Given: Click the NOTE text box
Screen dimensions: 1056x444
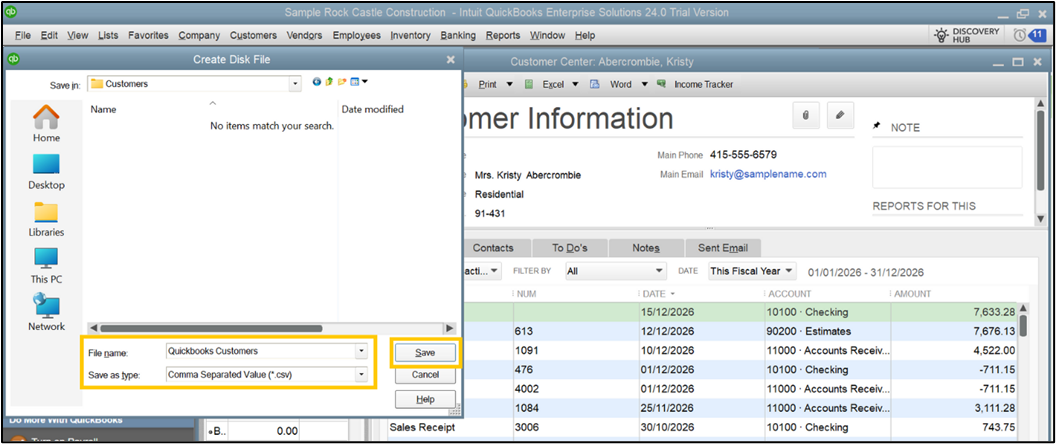Looking at the screenshot, I should [947, 167].
